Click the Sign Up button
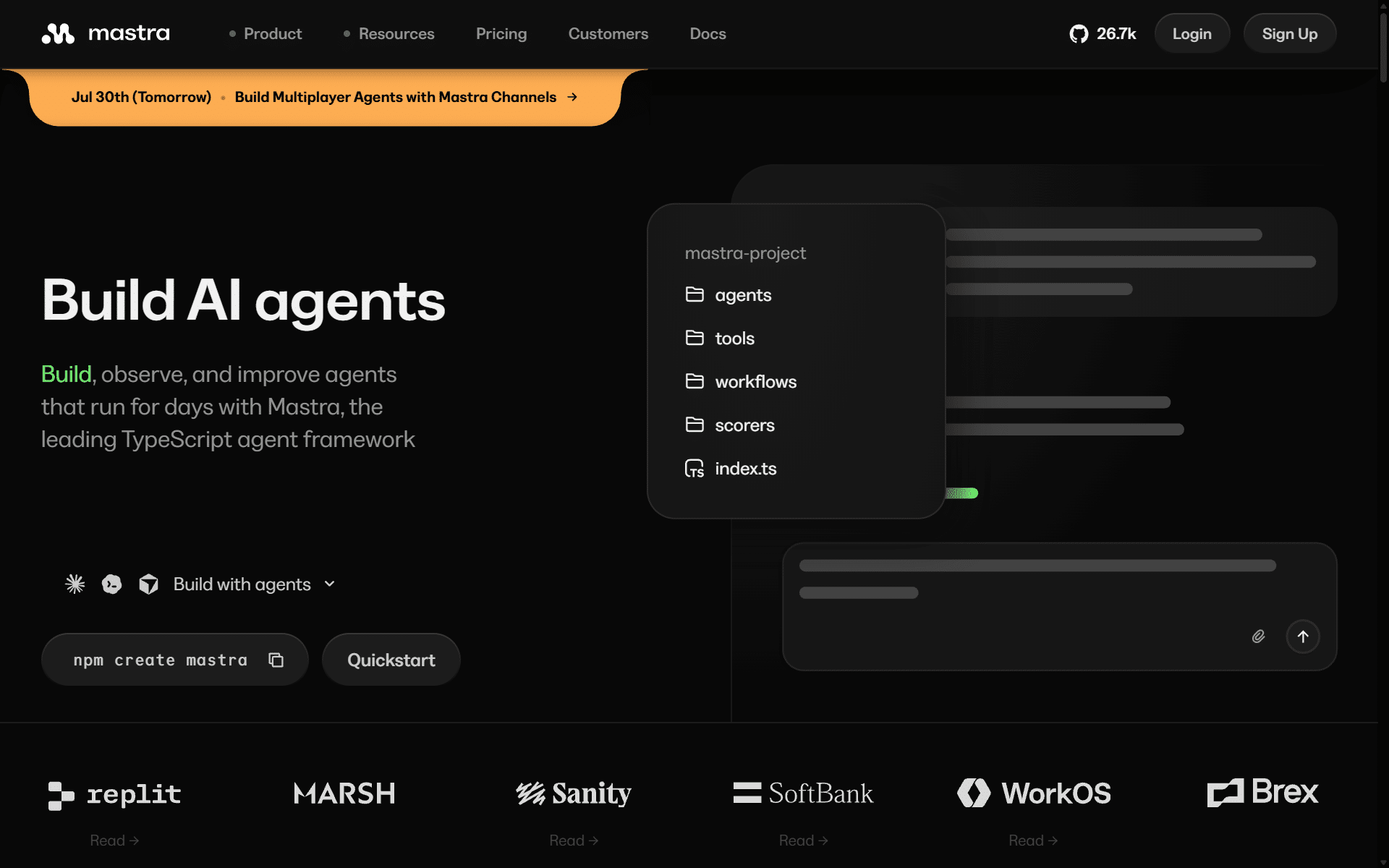The image size is (1389, 868). tap(1289, 33)
